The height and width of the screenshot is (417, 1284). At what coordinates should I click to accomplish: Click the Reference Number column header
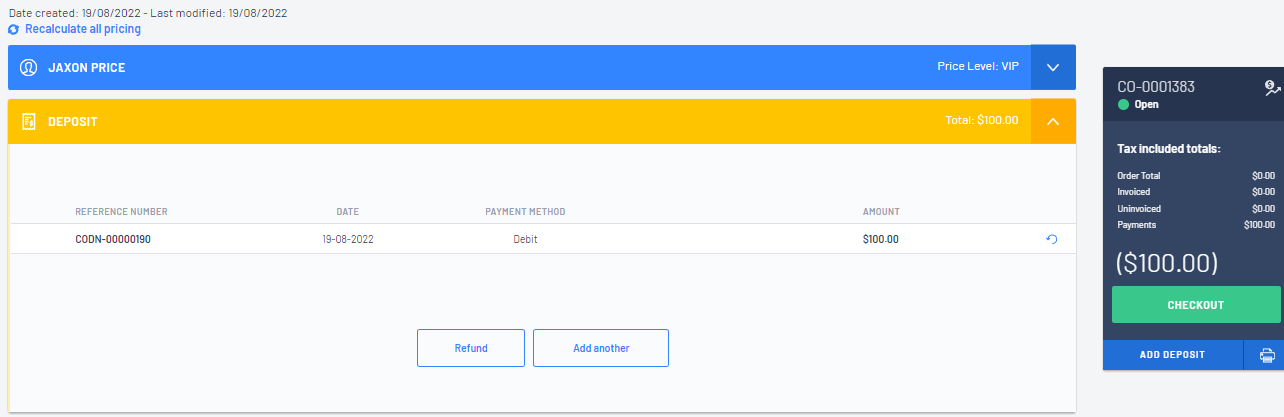122,212
